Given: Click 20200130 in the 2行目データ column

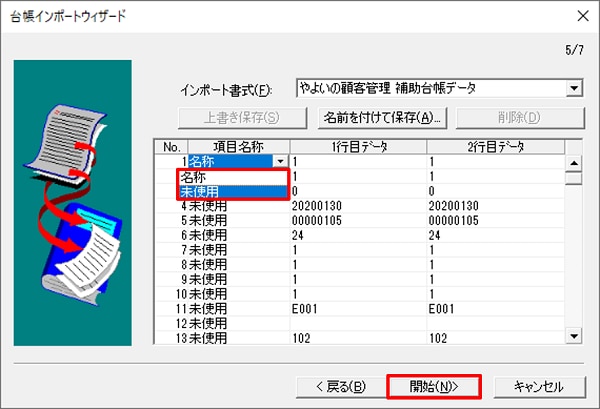Looking at the screenshot, I should 453,206.
